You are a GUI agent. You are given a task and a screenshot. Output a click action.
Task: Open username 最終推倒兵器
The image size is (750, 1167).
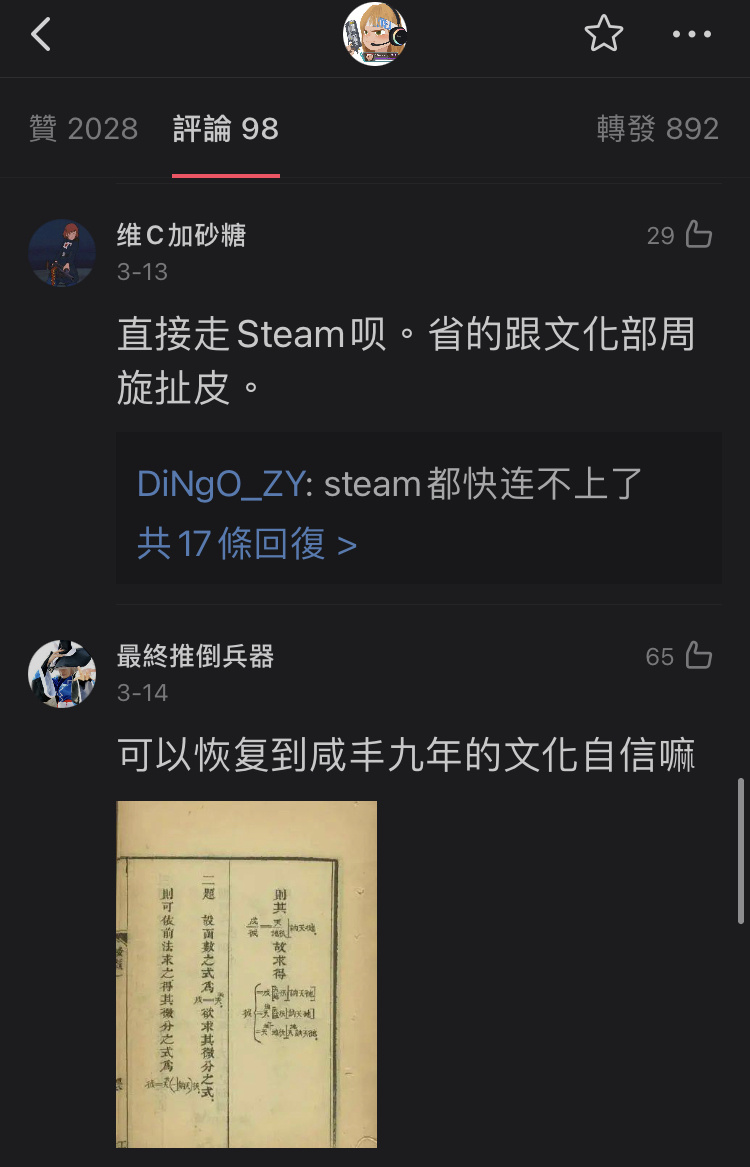coord(196,656)
